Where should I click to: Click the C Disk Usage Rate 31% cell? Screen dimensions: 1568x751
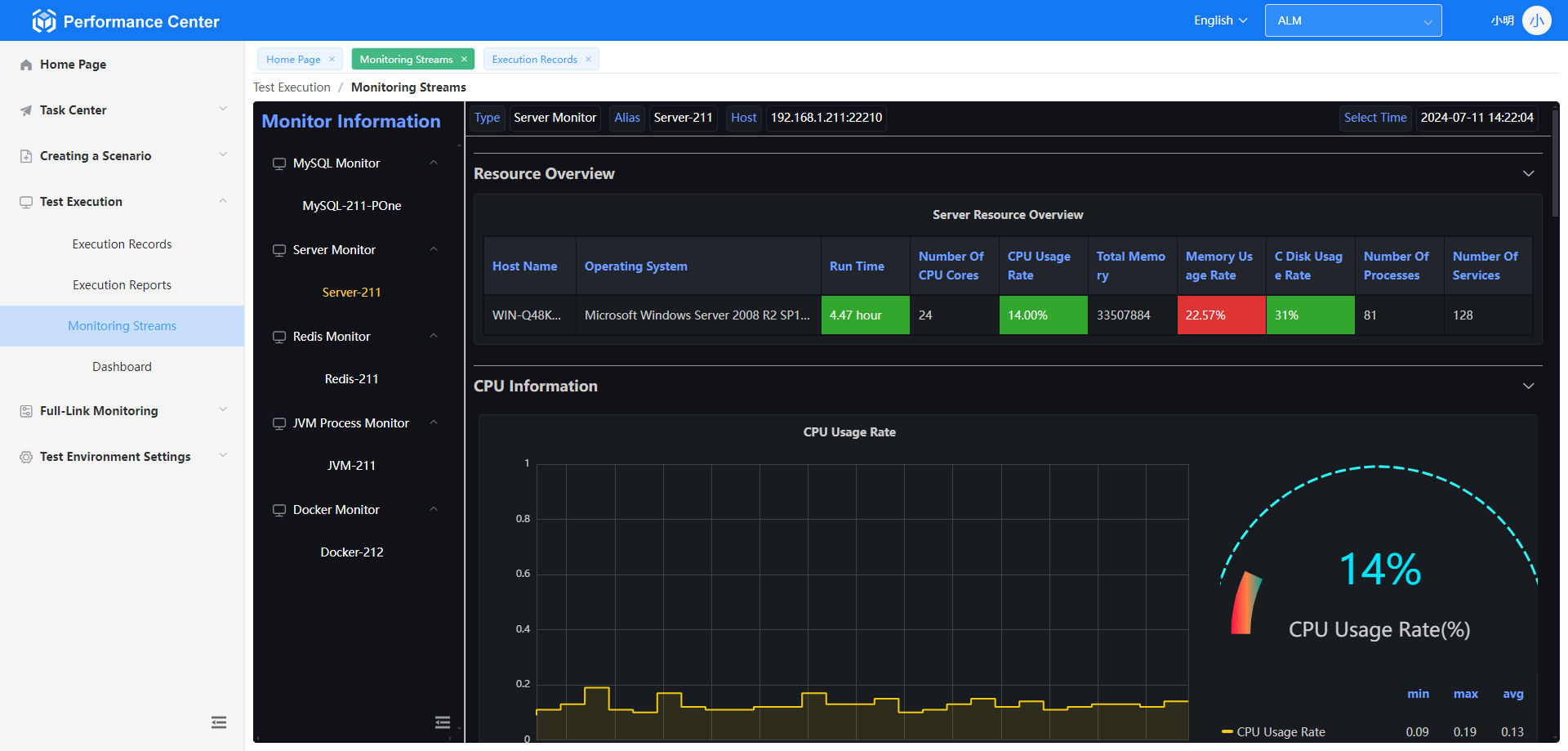pos(1310,315)
